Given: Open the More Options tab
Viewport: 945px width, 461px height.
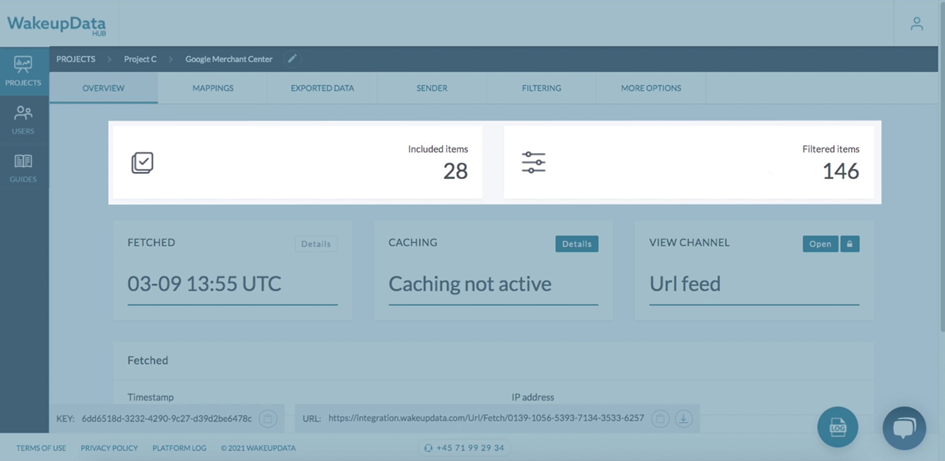Looking at the screenshot, I should (651, 88).
